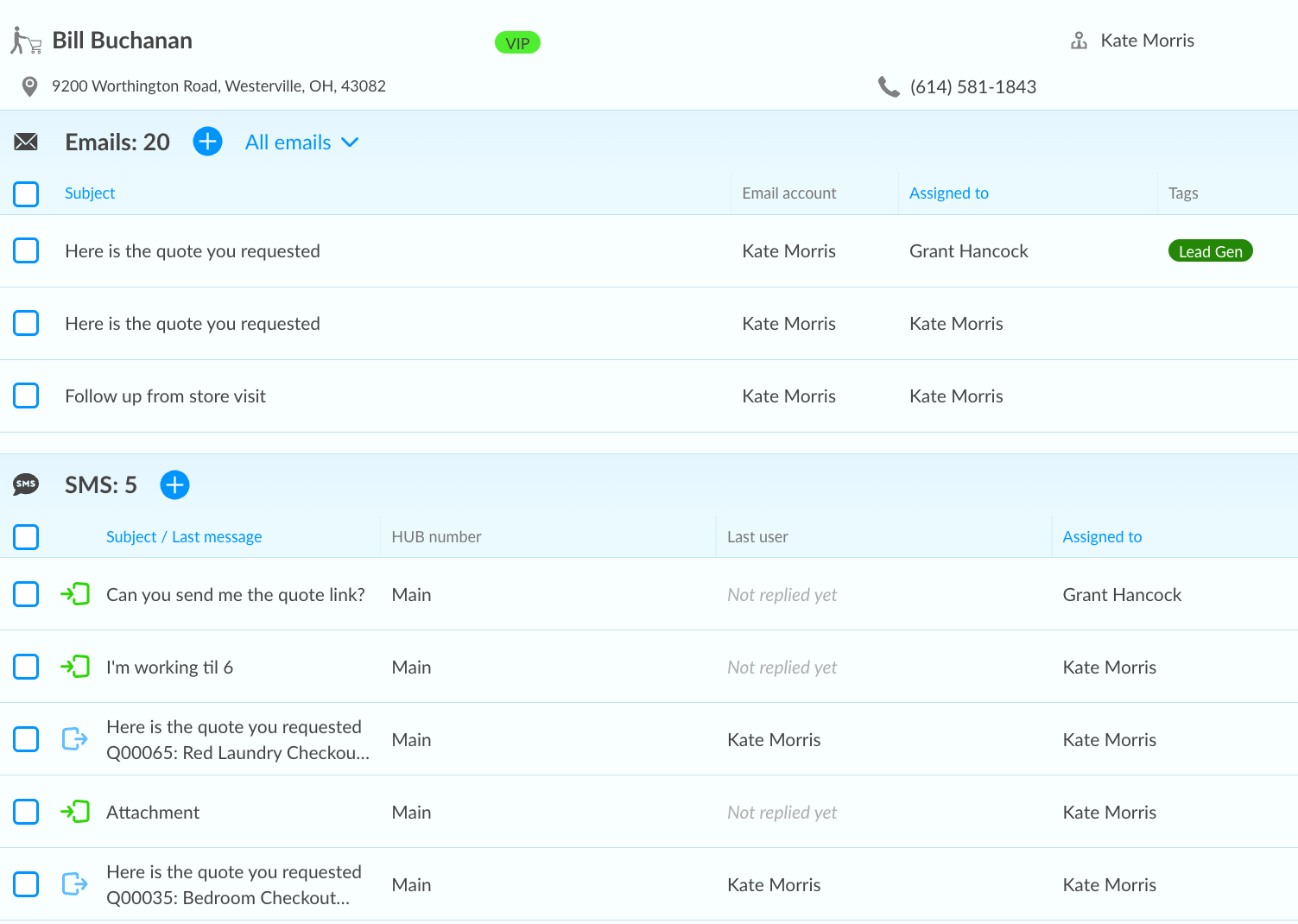This screenshot has height=924, width=1298.
Task: Click the envelope icon beside Emails
Action: 26,142
